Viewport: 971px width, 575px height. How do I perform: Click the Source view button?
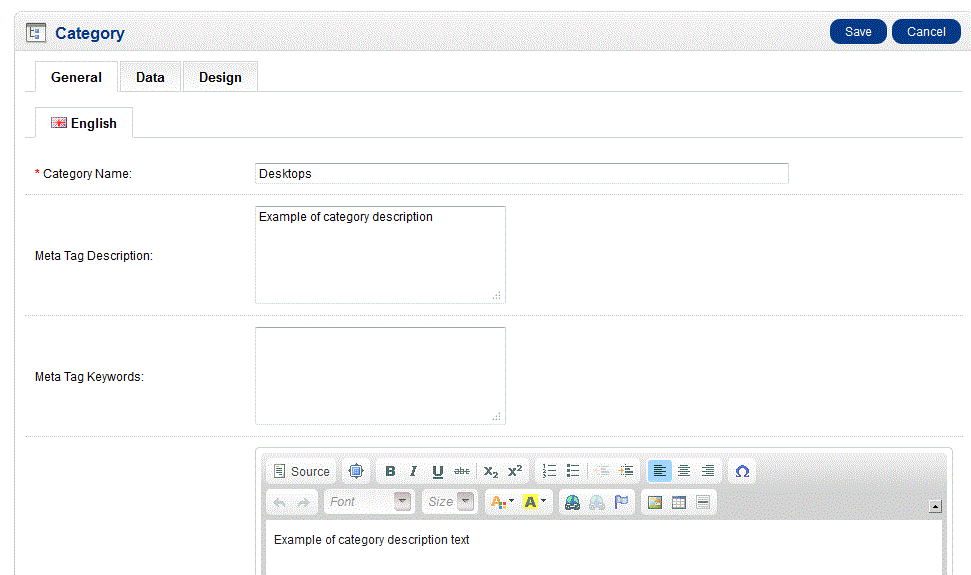tap(301, 471)
